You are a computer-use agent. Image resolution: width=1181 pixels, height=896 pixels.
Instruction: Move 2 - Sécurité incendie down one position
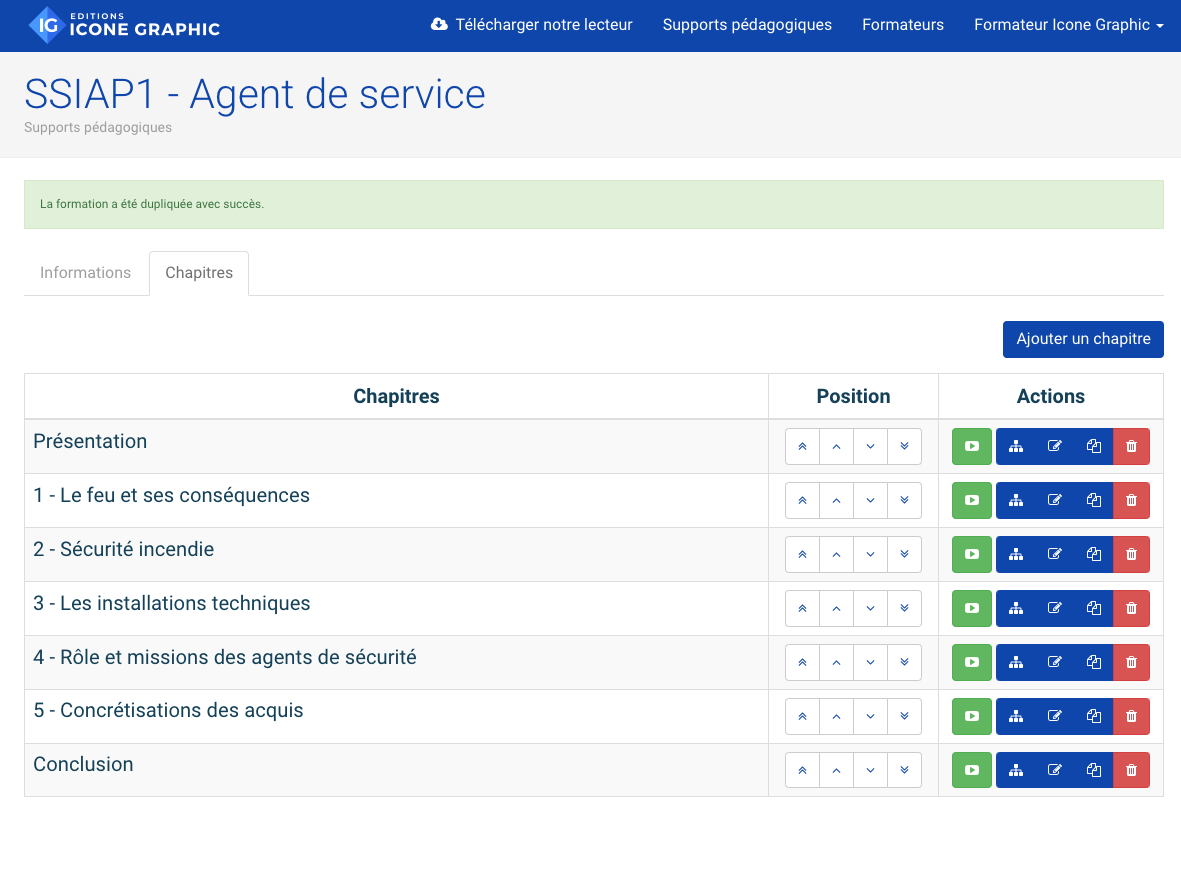pyautogui.click(x=871, y=554)
